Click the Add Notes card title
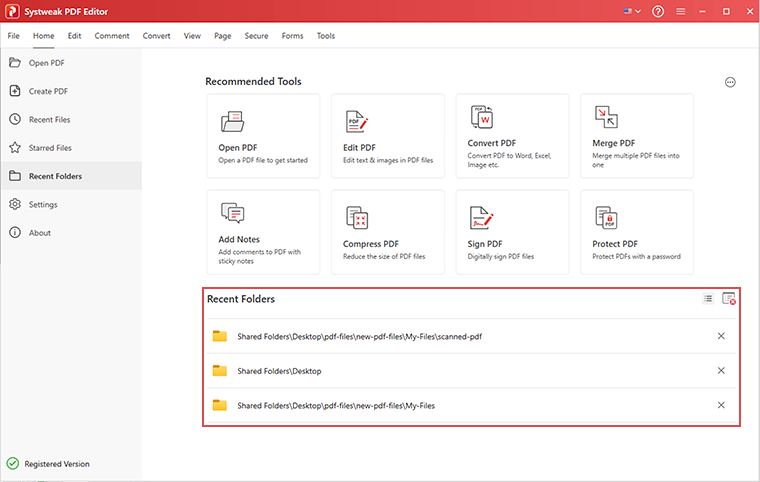Viewport: 760px width, 482px height. 239,240
